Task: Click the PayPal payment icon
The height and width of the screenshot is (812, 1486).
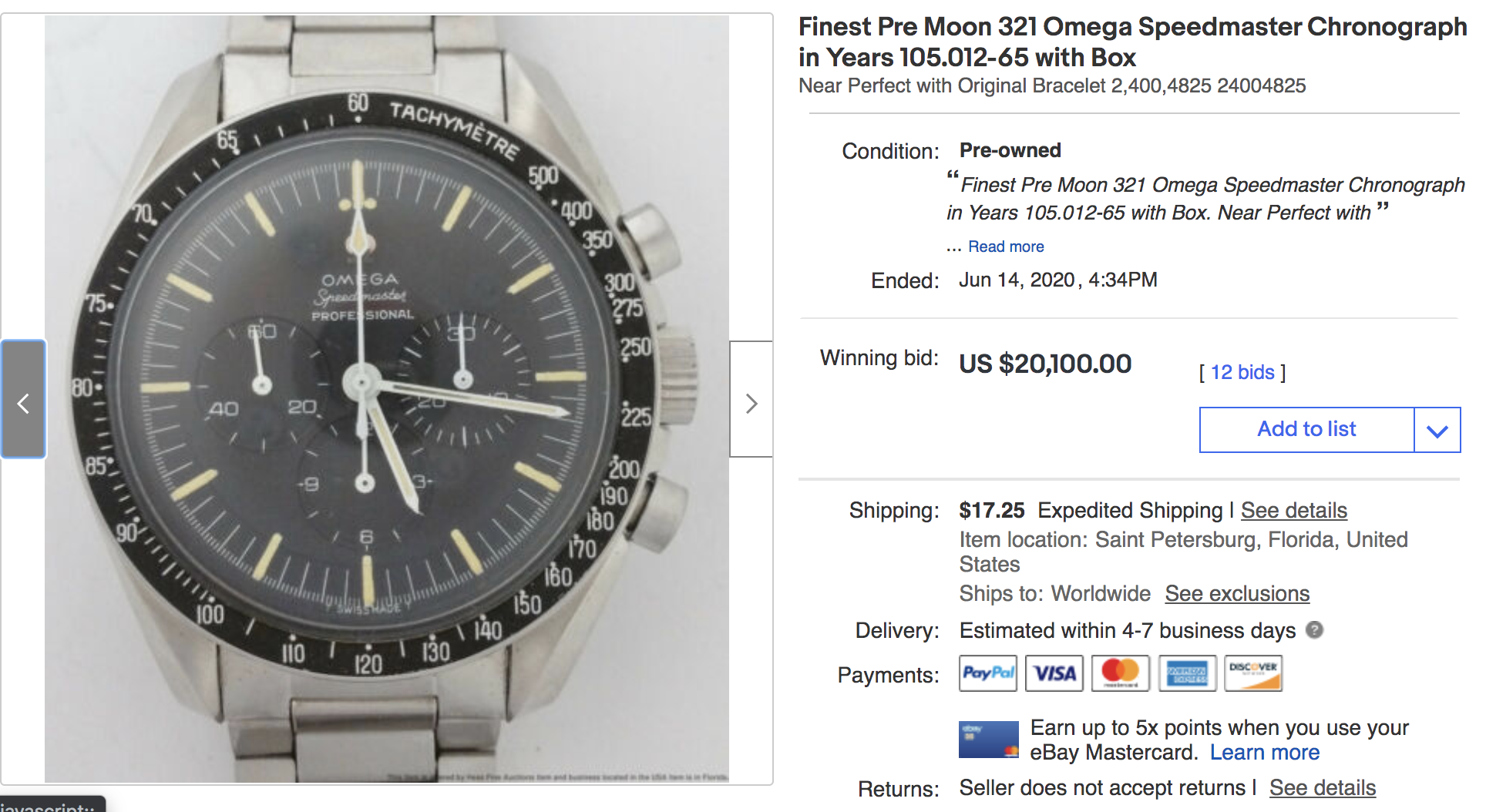Action: 988,673
